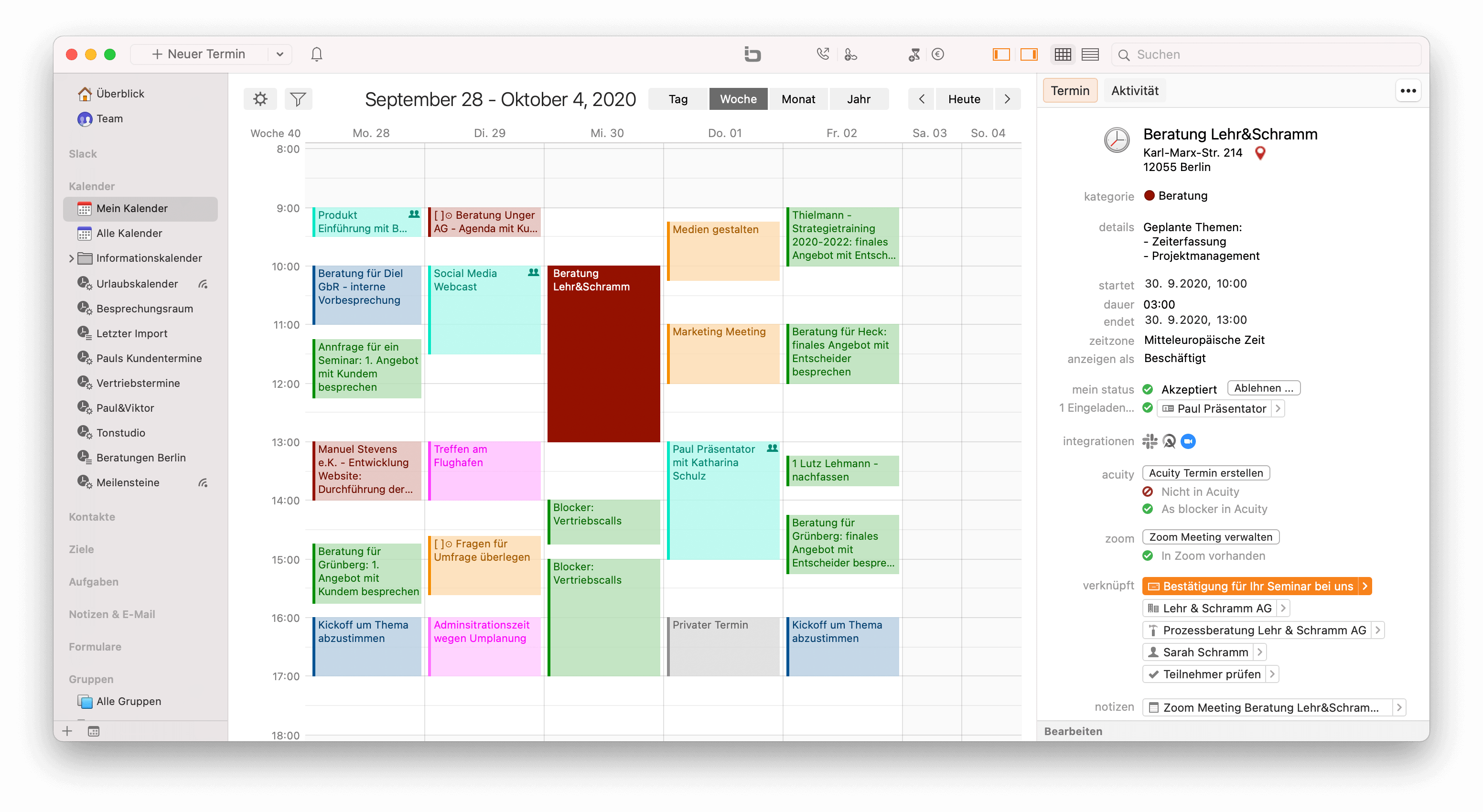Click Zoom Meeting verwalten button

pos(1210,537)
